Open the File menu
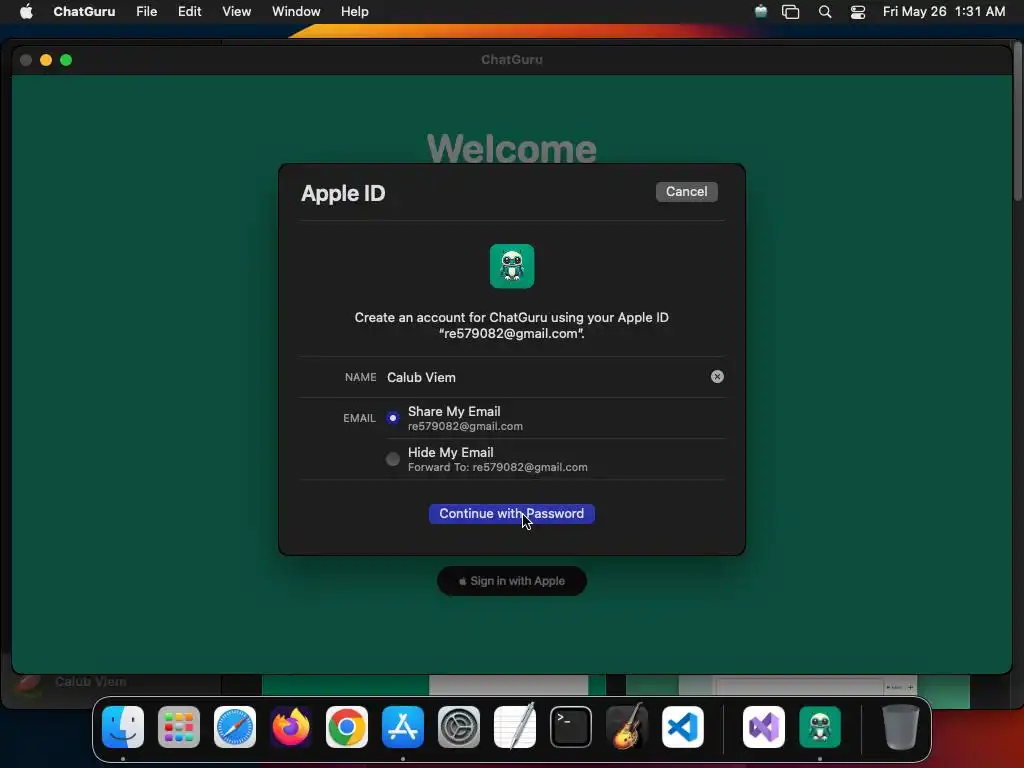 [x=146, y=11]
